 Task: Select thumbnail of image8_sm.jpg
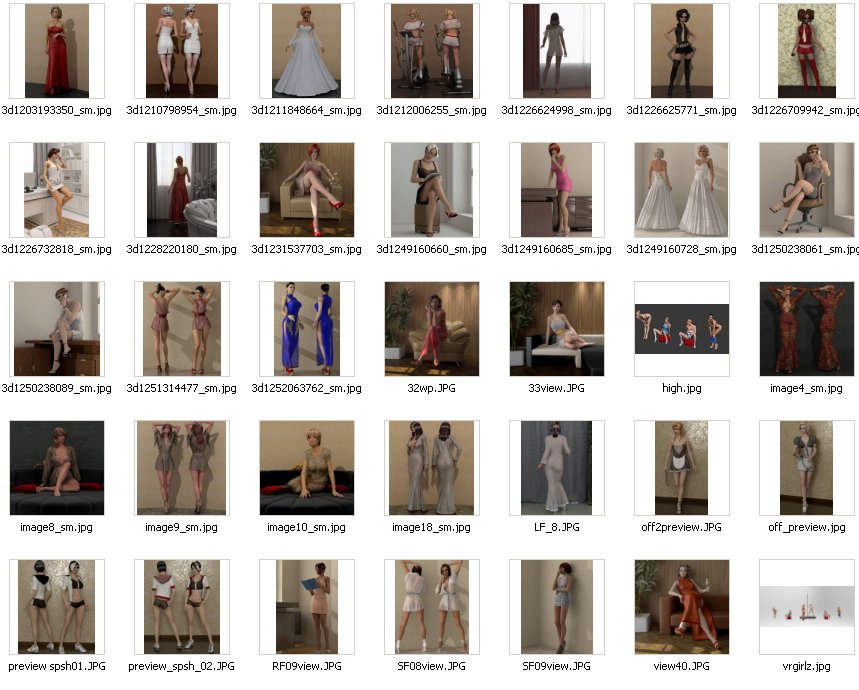pos(57,468)
